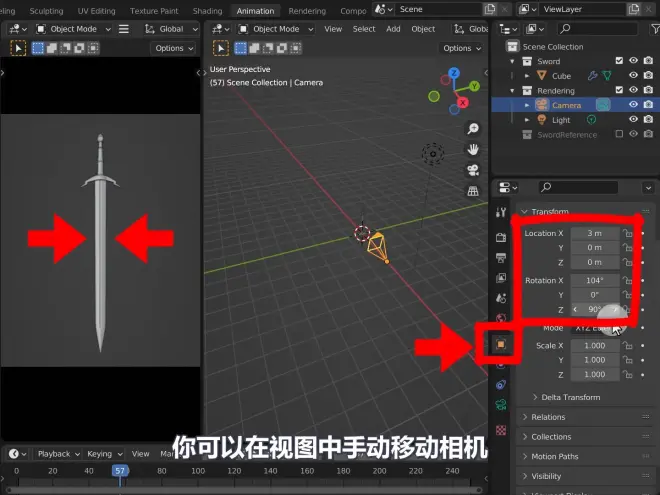Click the Rotation X field showing 104°
The height and width of the screenshot is (495, 660).
[x=595, y=280]
